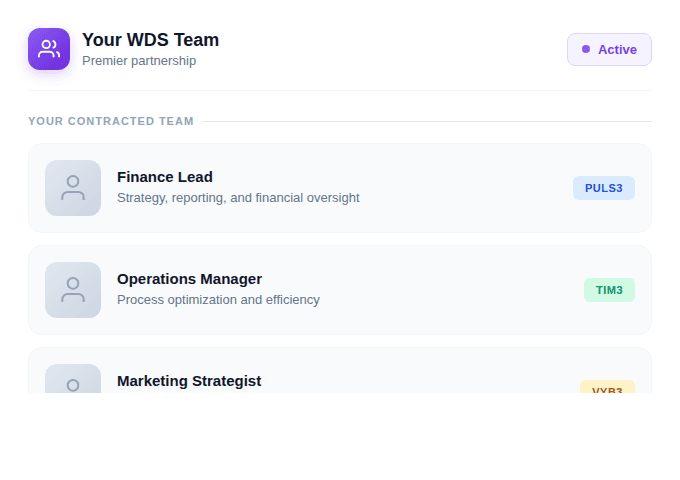Open the Marketing Strategist role title
680x480 pixels.
189,381
